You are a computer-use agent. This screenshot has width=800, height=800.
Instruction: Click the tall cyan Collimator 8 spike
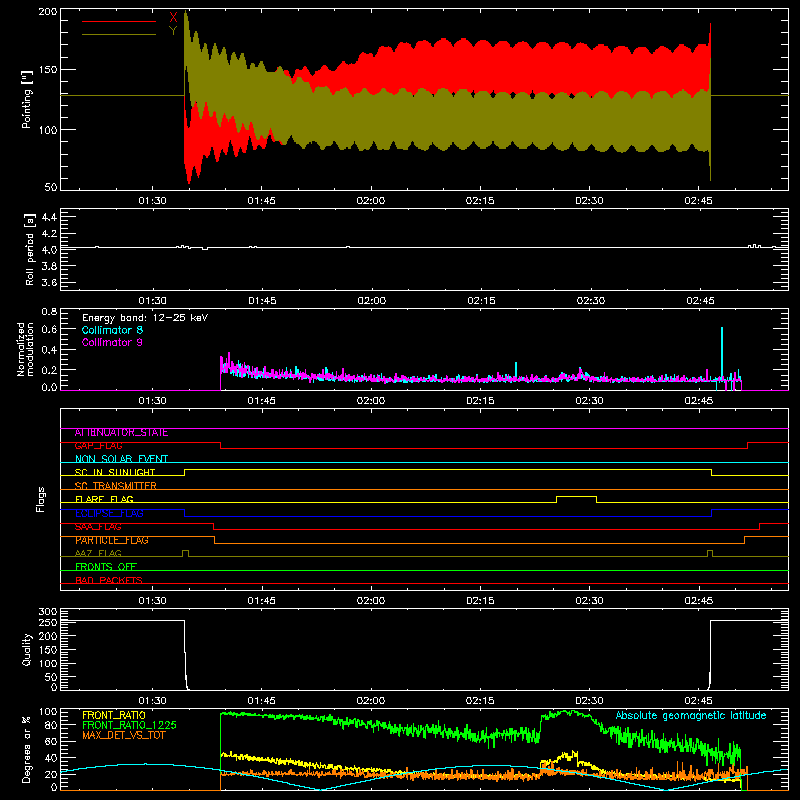click(x=721, y=353)
